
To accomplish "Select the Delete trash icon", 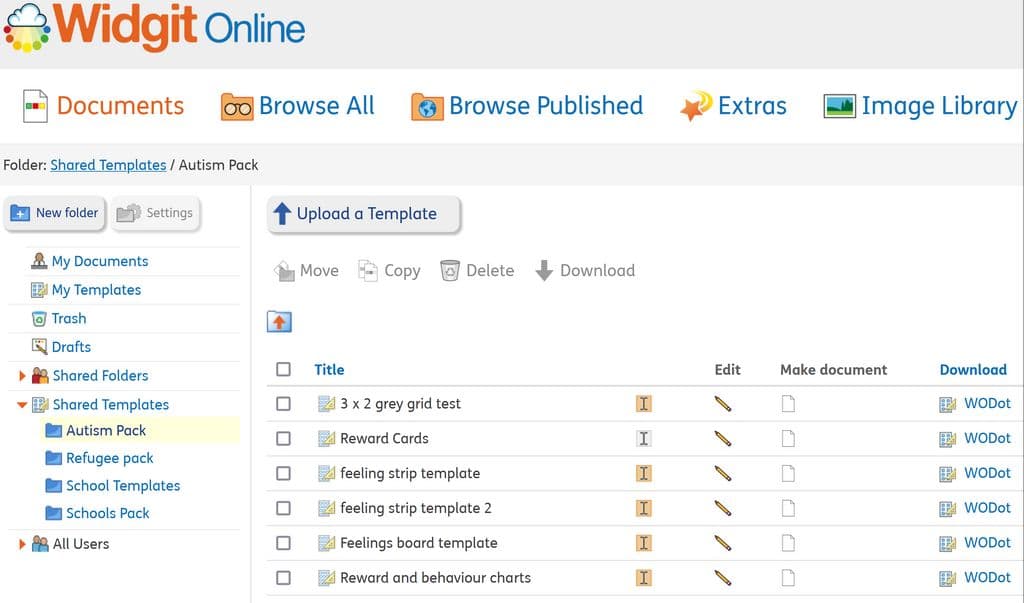I will (452, 270).
